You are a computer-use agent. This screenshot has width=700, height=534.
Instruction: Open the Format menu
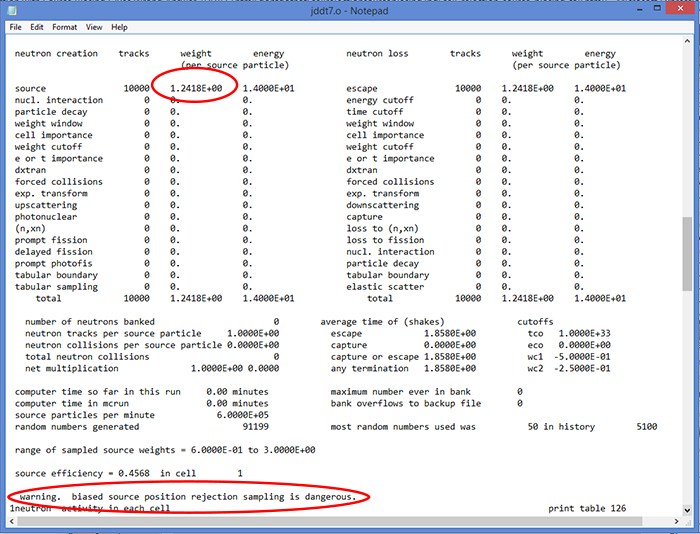[64, 27]
